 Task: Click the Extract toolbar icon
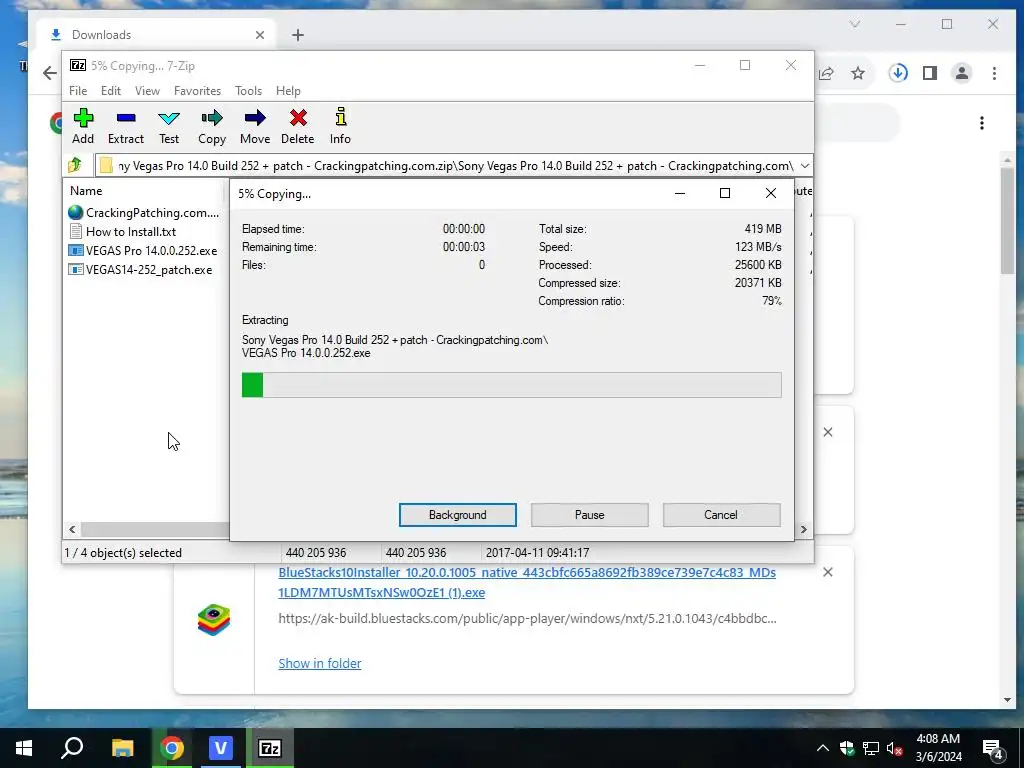coord(125,126)
